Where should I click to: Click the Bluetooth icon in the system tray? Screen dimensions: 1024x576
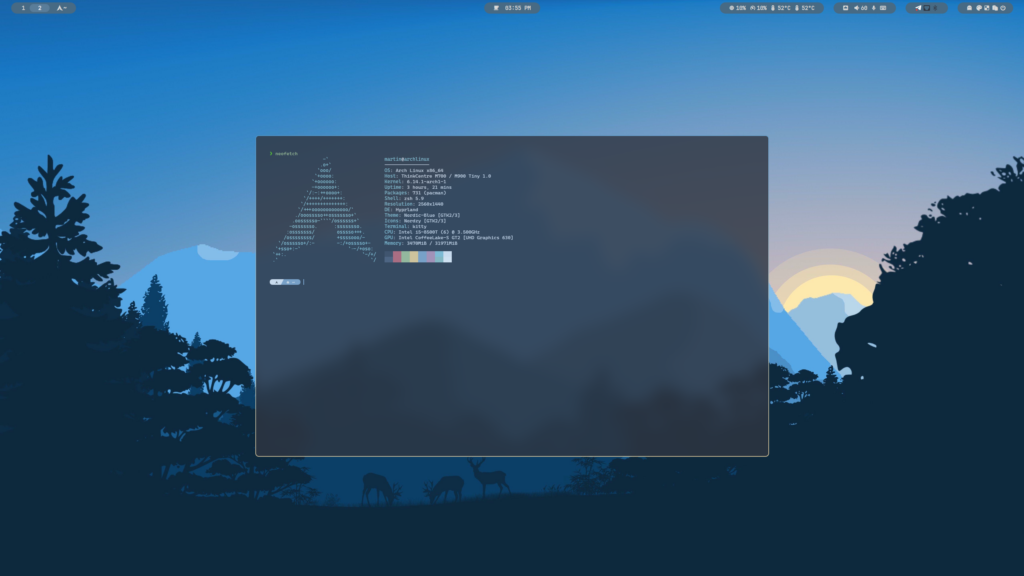(x=936, y=7)
